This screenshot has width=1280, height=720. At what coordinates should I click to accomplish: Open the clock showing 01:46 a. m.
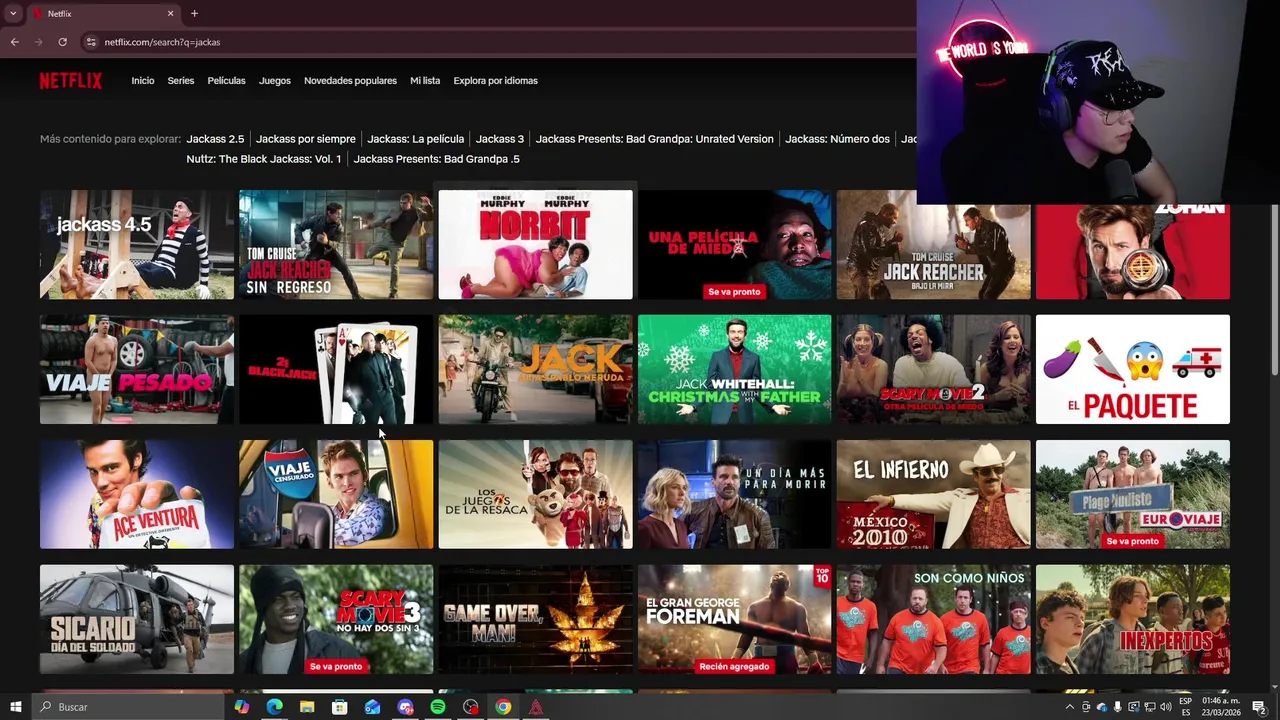click(1221, 707)
